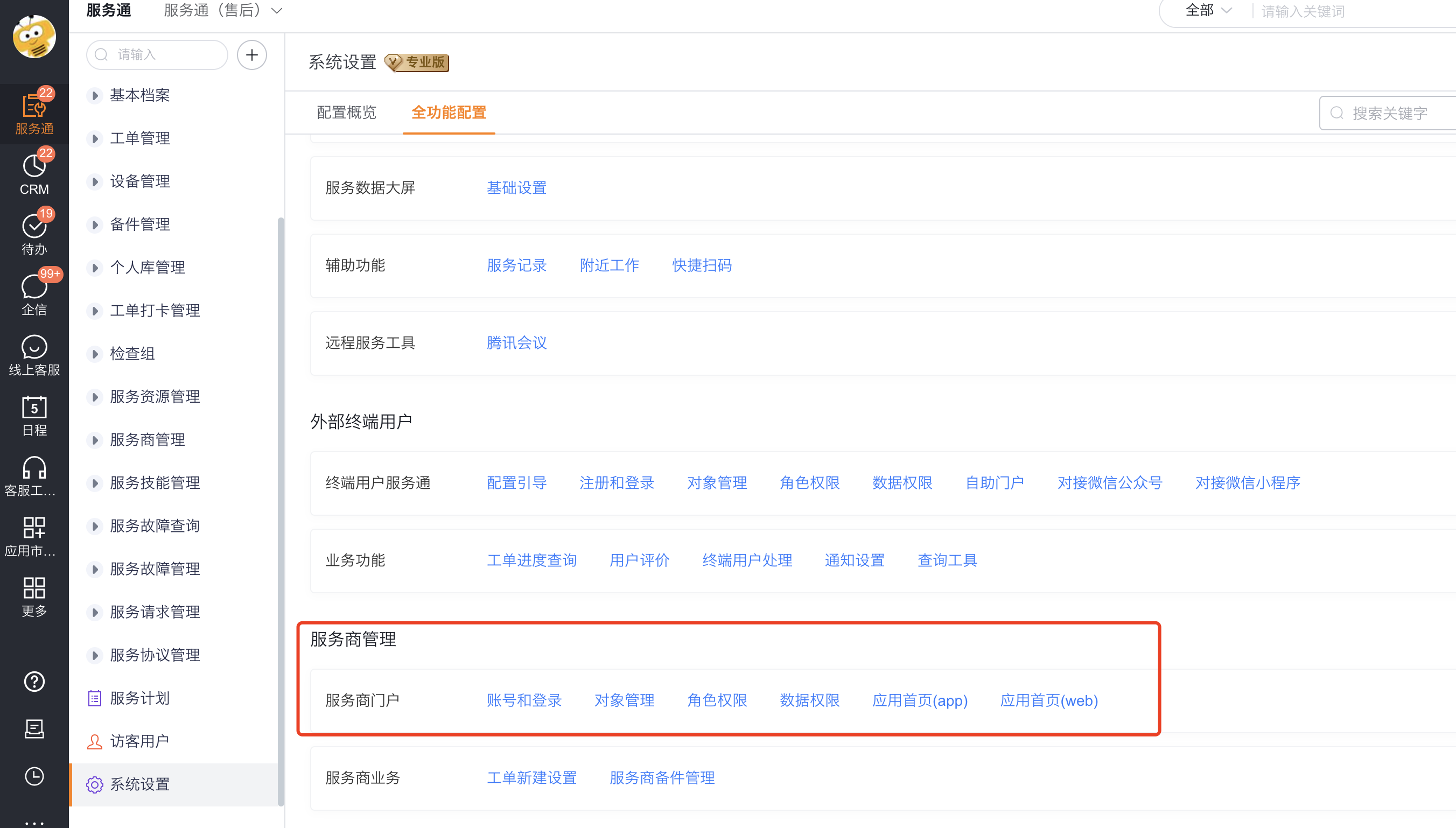The height and width of the screenshot is (828, 1456).
Task: Click the sidebar 请输入 search field
Action: pos(157,54)
